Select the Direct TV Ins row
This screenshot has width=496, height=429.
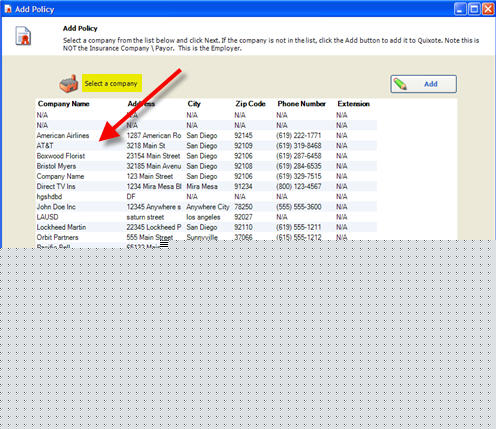point(206,186)
